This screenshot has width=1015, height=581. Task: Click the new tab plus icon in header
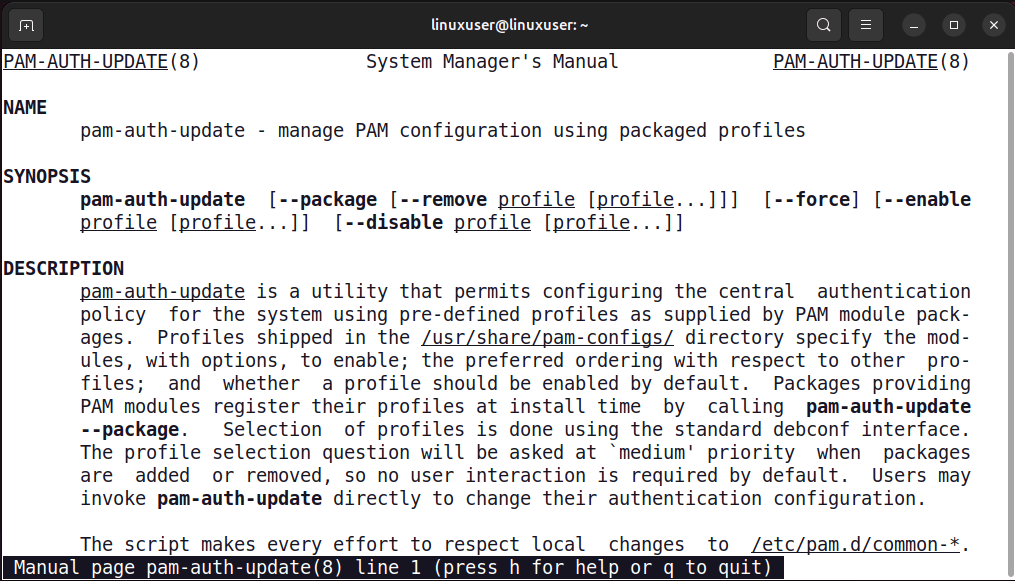pyautogui.click(x=25, y=24)
